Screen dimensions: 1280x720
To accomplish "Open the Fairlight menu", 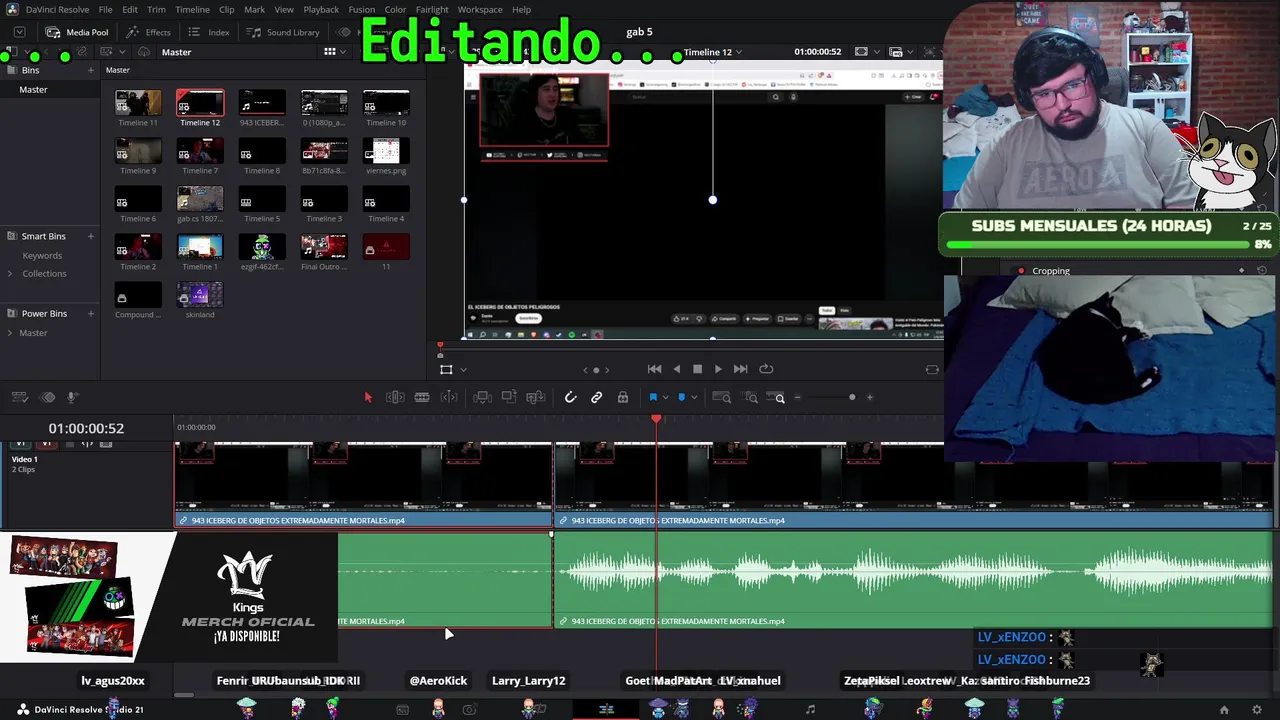I will coord(432,9).
